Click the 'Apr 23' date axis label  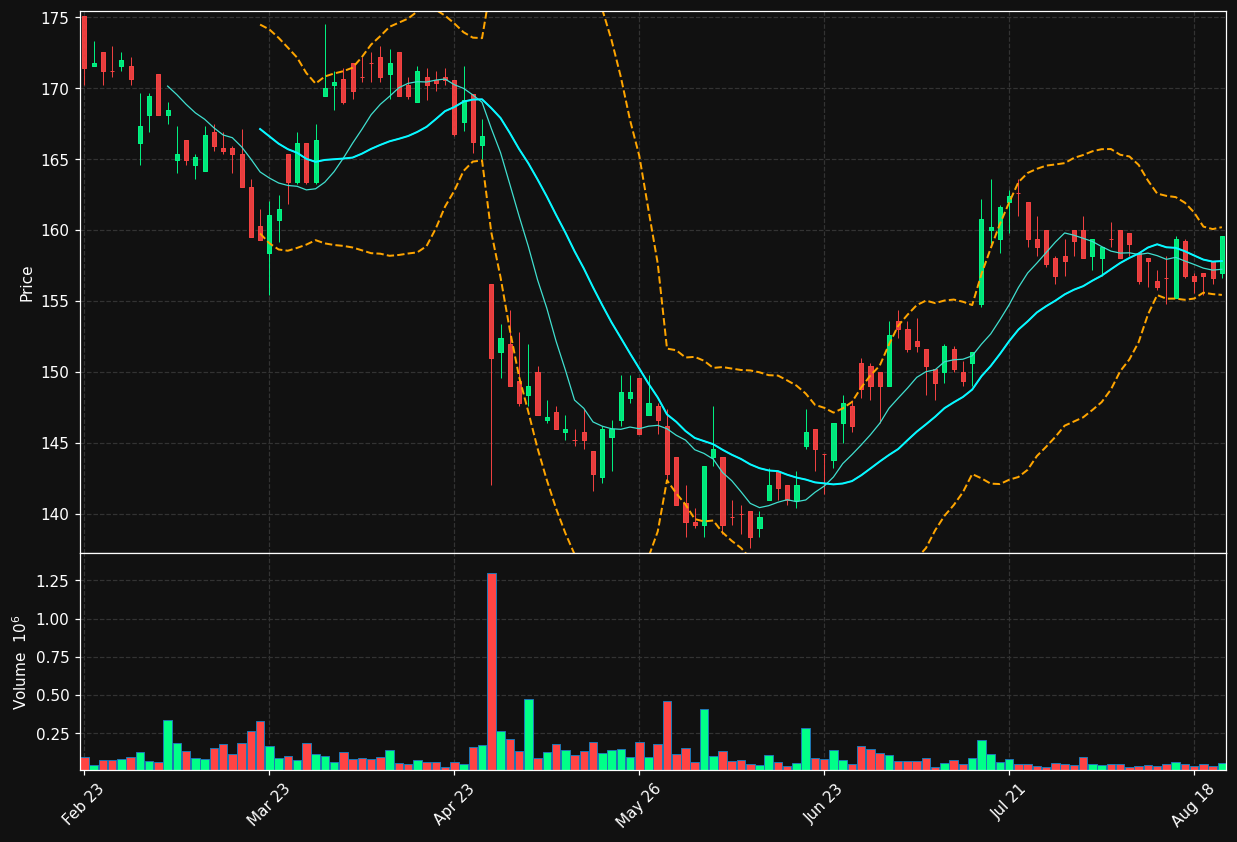click(x=454, y=803)
